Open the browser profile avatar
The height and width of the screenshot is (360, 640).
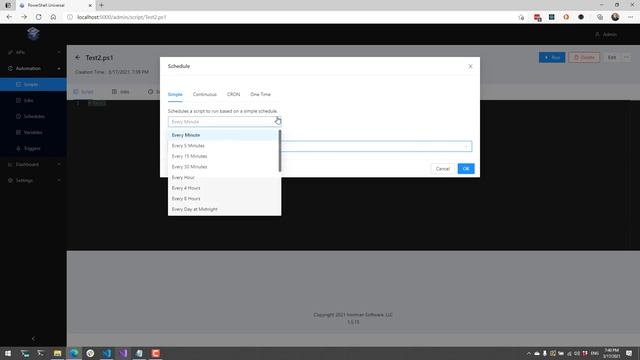coord(615,17)
